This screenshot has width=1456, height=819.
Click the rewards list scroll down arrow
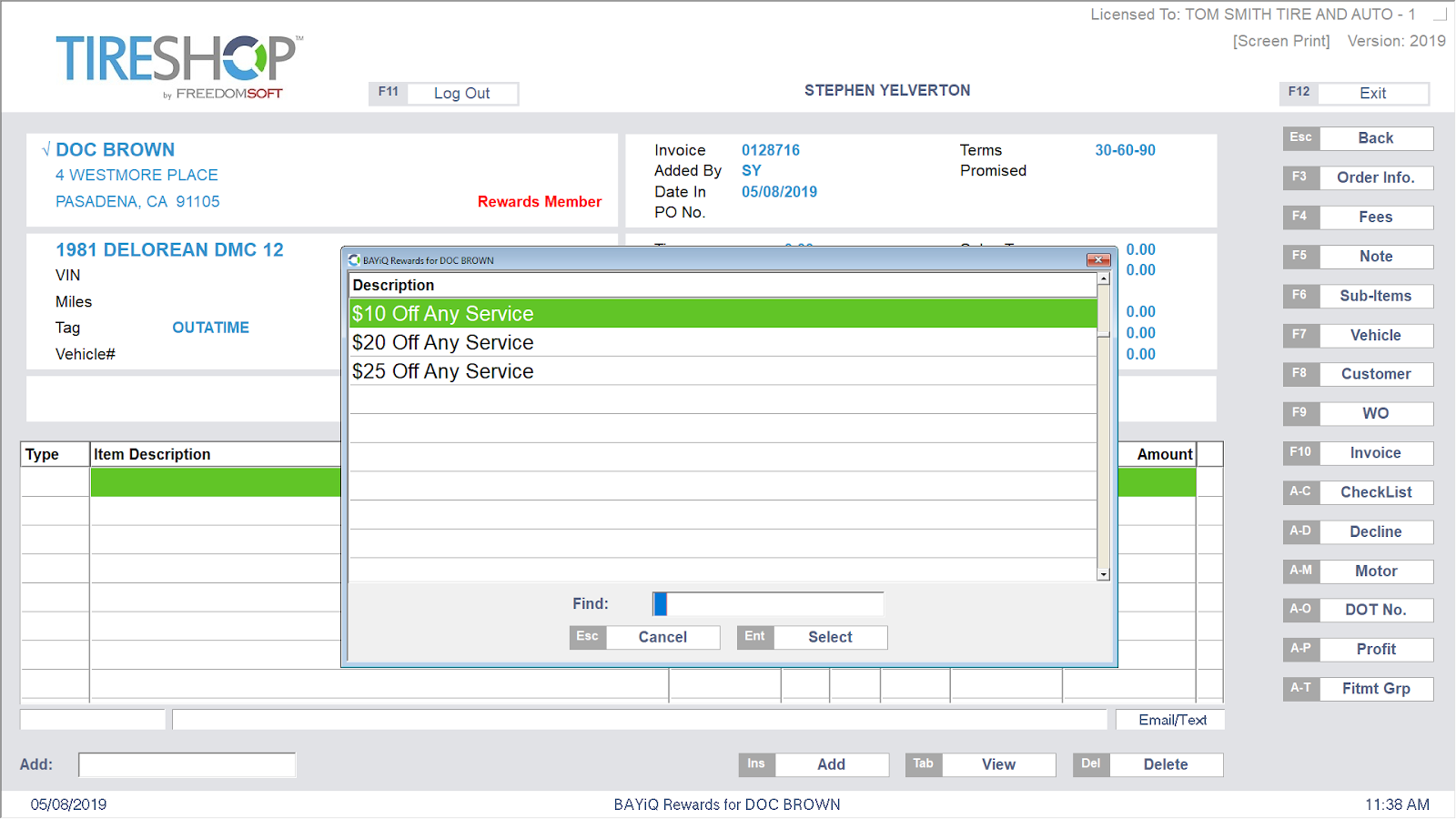1103,574
